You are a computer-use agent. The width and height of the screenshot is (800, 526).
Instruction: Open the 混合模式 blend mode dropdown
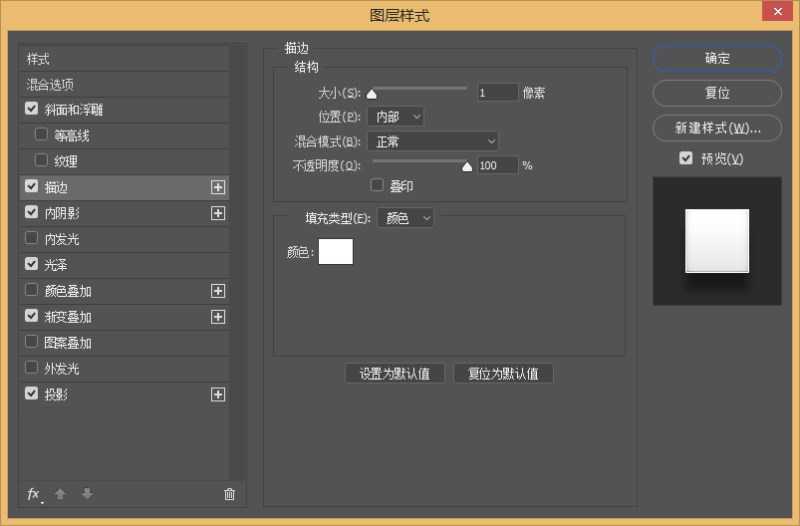click(432, 141)
